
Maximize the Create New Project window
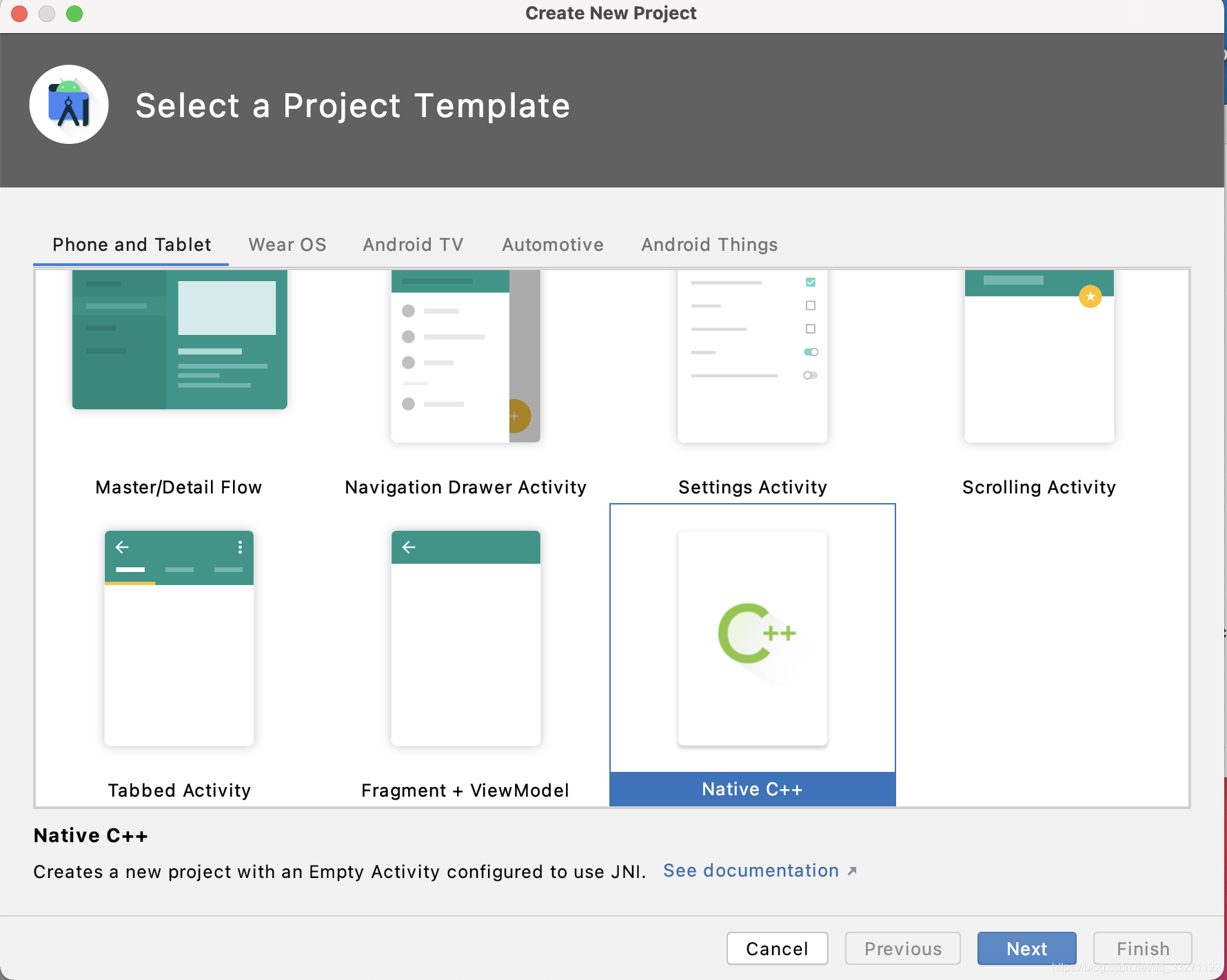click(x=74, y=14)
